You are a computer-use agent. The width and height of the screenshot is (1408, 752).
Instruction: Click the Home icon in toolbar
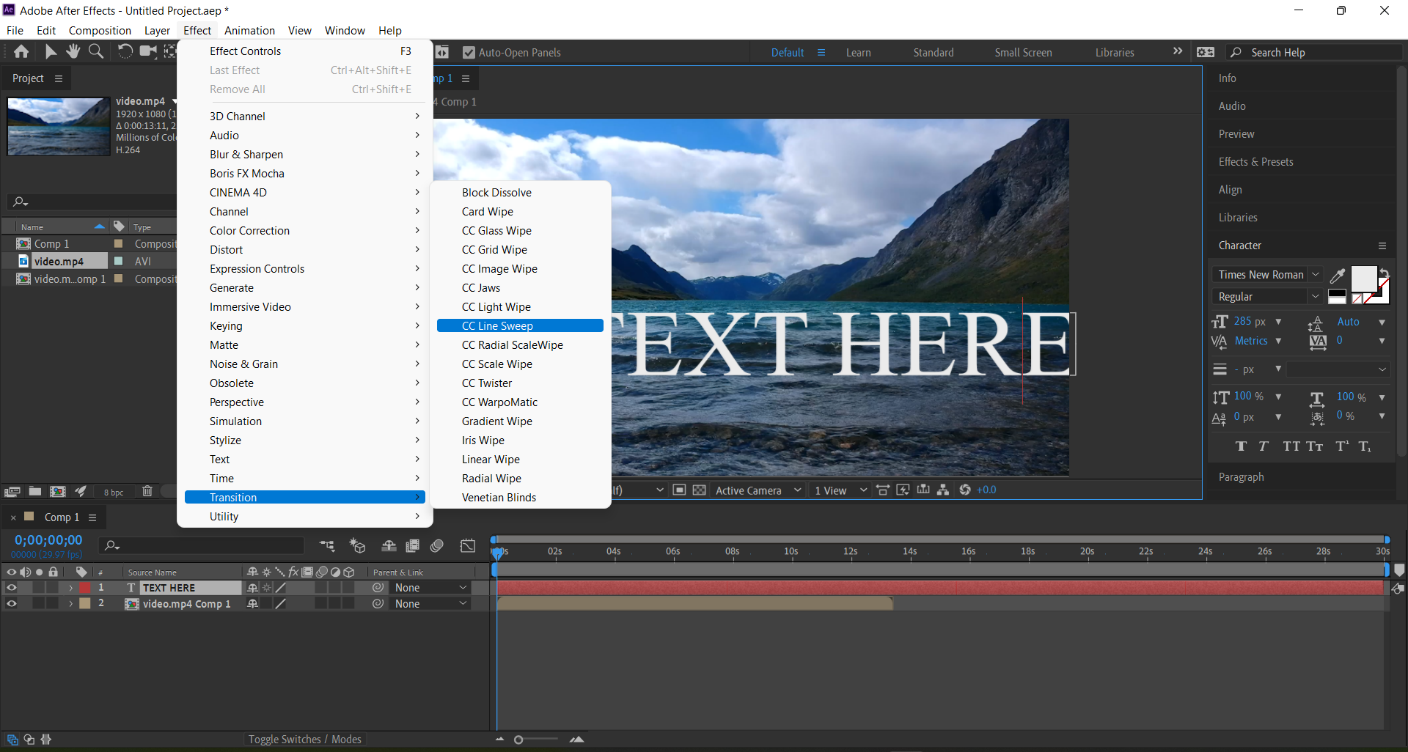tap(20, 52)
